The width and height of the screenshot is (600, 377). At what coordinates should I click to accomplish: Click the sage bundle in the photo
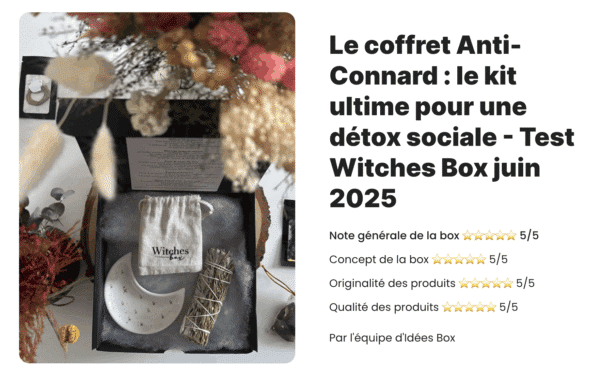tap(209, 296)
